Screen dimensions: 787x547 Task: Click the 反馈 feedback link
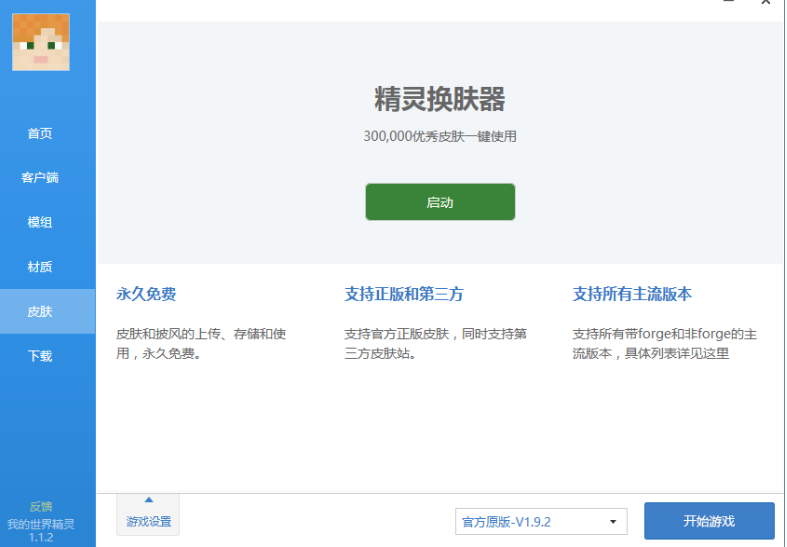click(x=41, y=506)
